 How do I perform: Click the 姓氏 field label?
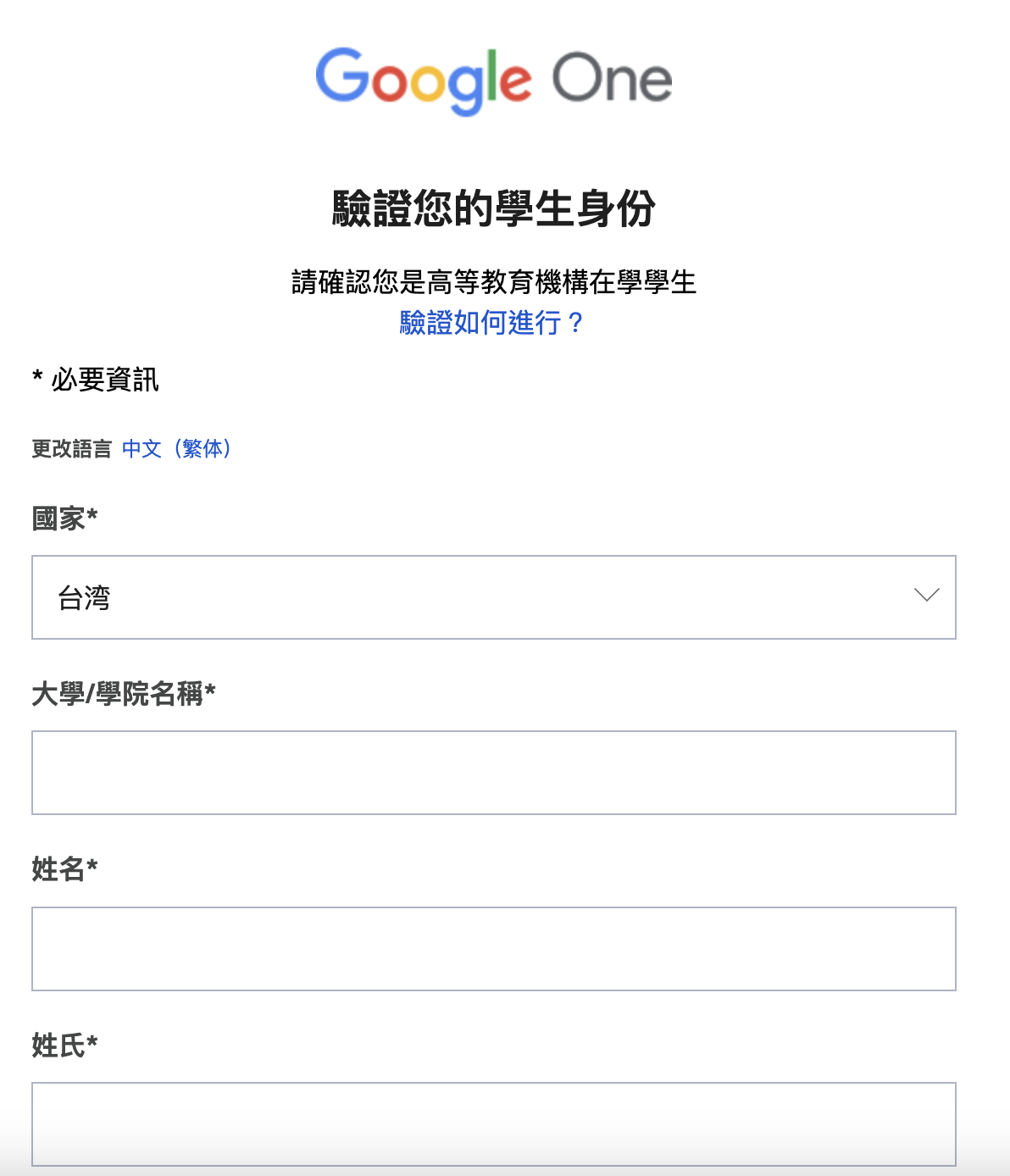[x=59, y=1046]
